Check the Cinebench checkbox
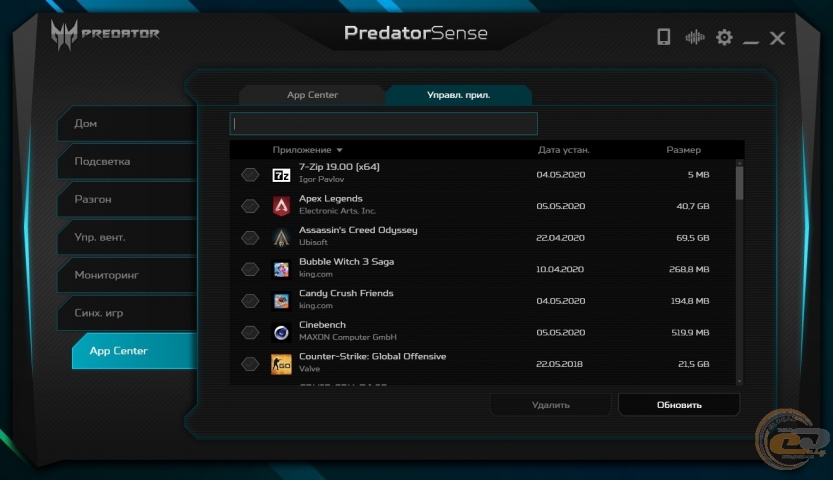The width and height of the screenshot is (833, 480). 250,332
